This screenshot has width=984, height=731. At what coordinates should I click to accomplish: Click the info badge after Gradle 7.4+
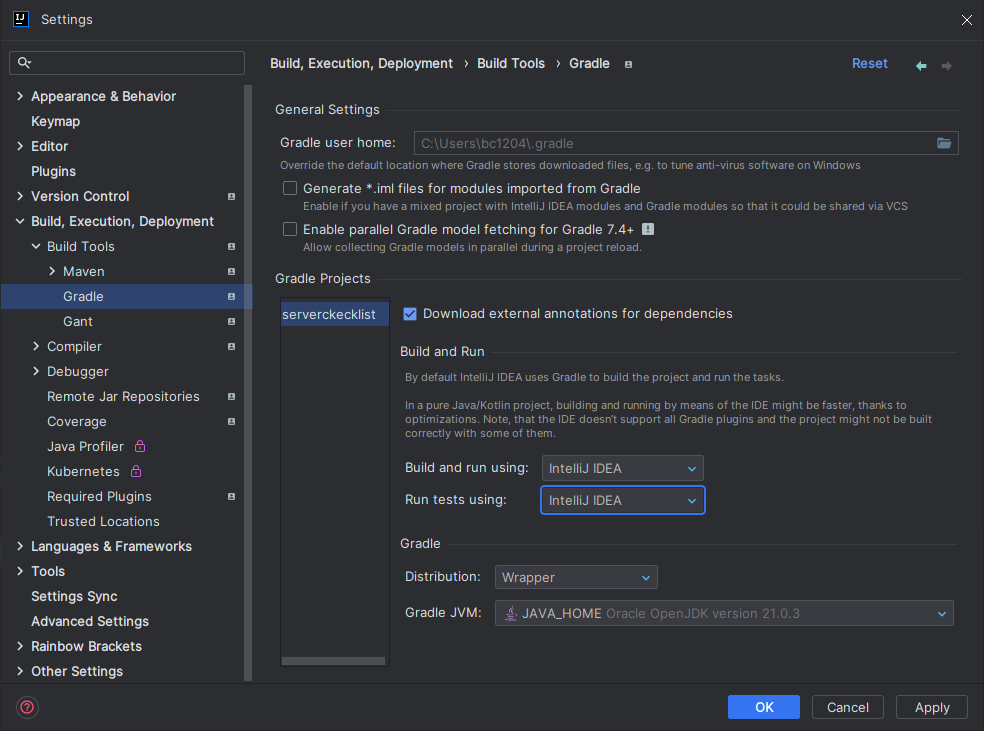click(648, 229)
